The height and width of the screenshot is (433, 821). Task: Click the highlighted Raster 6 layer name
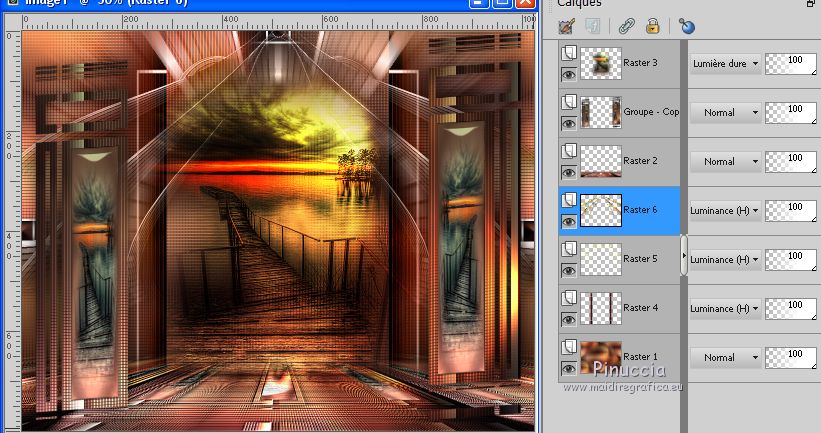tap(640, 210)
